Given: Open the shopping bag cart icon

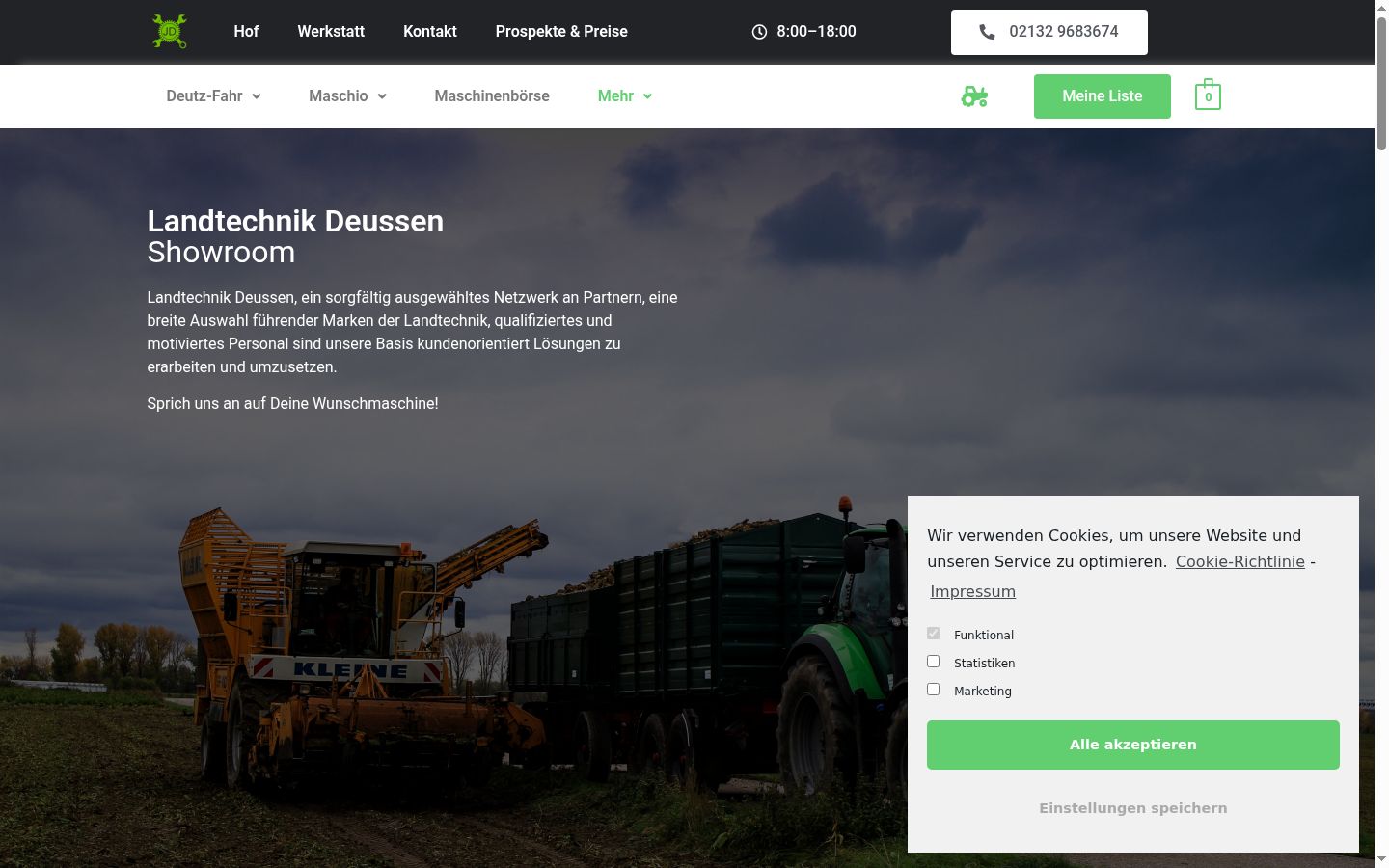Looking at the screenshot, I should click(x=1208, y=95).
